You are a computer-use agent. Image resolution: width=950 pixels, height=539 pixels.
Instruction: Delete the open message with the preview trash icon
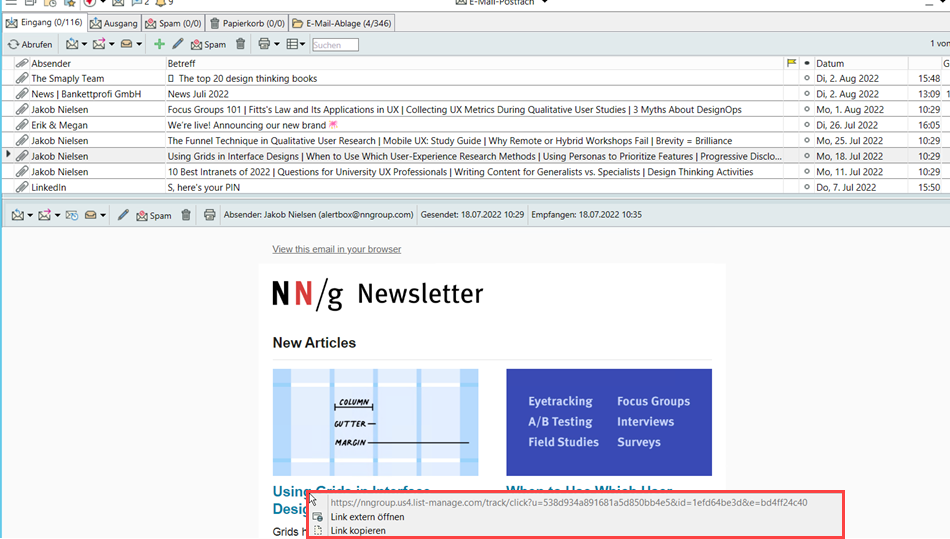pos(186,215)
